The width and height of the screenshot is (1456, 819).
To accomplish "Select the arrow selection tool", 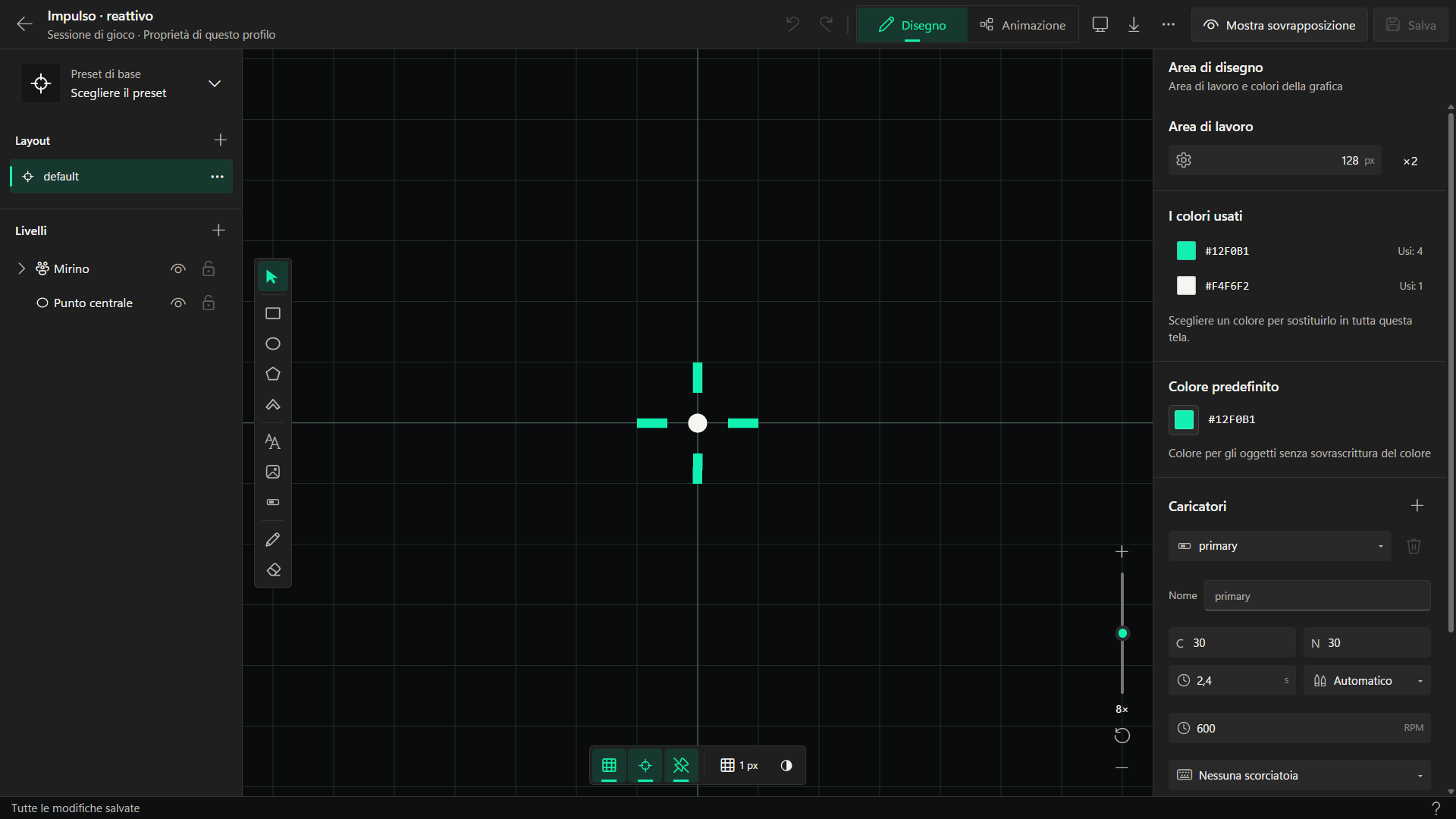I will click(272, 277).
